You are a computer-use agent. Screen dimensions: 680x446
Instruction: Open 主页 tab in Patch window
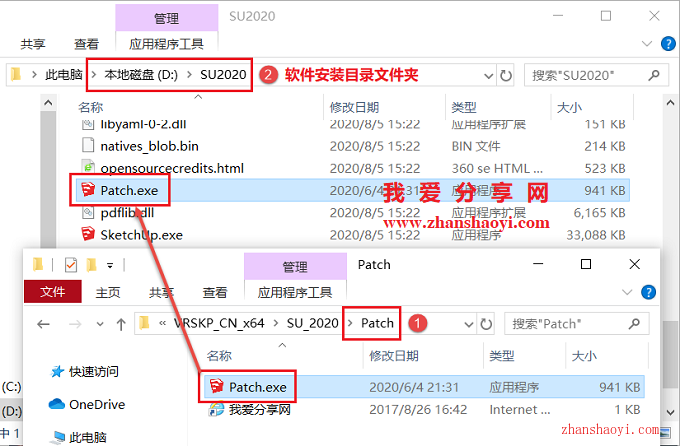pos(108,292)
